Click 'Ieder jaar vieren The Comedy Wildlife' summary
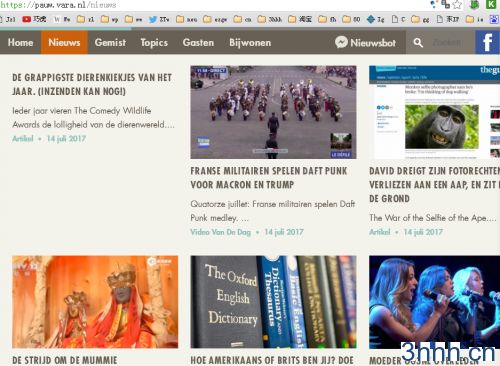Viewport: 500px width, 366px height. (x=93, y=117)
